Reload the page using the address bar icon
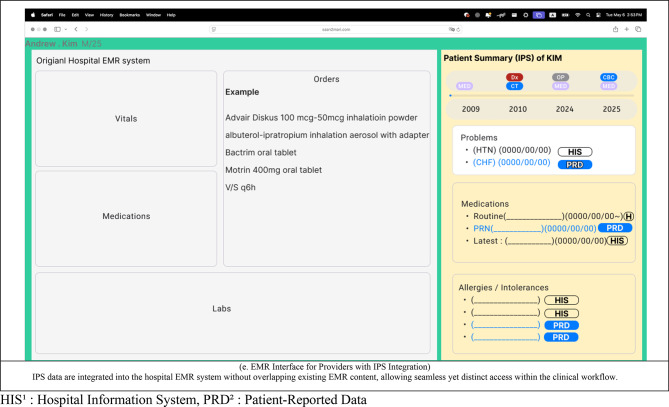The width and height of the screenshot is (669, 407). [x=458, y=29]
